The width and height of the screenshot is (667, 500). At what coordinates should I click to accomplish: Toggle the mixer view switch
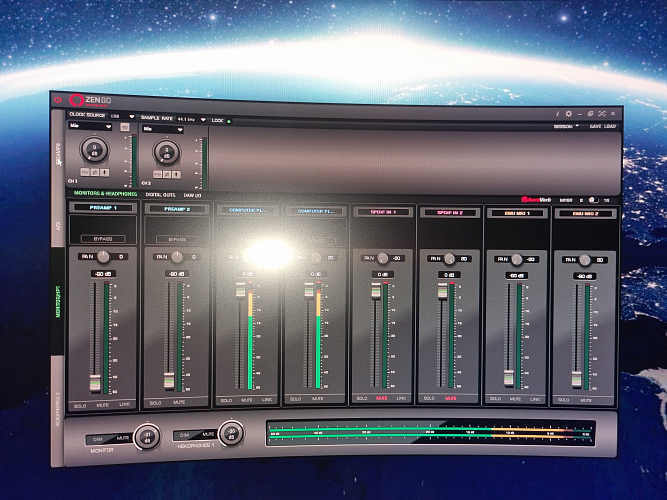(x=590, y=200)
